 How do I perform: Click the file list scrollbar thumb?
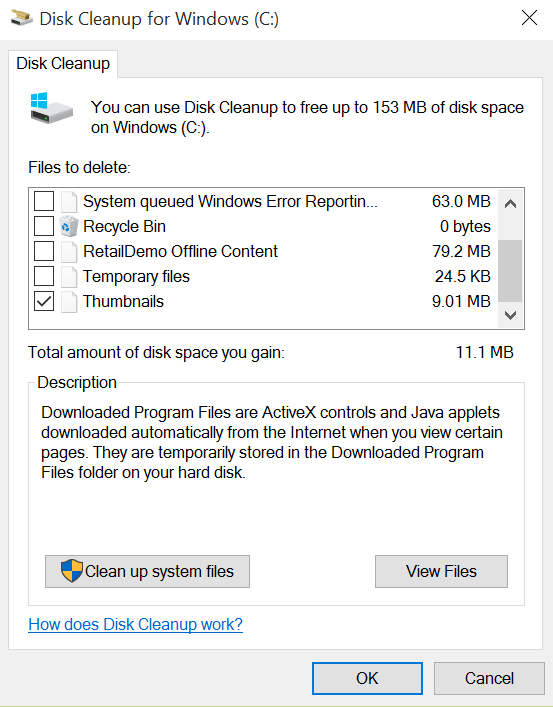coord(510,271)
